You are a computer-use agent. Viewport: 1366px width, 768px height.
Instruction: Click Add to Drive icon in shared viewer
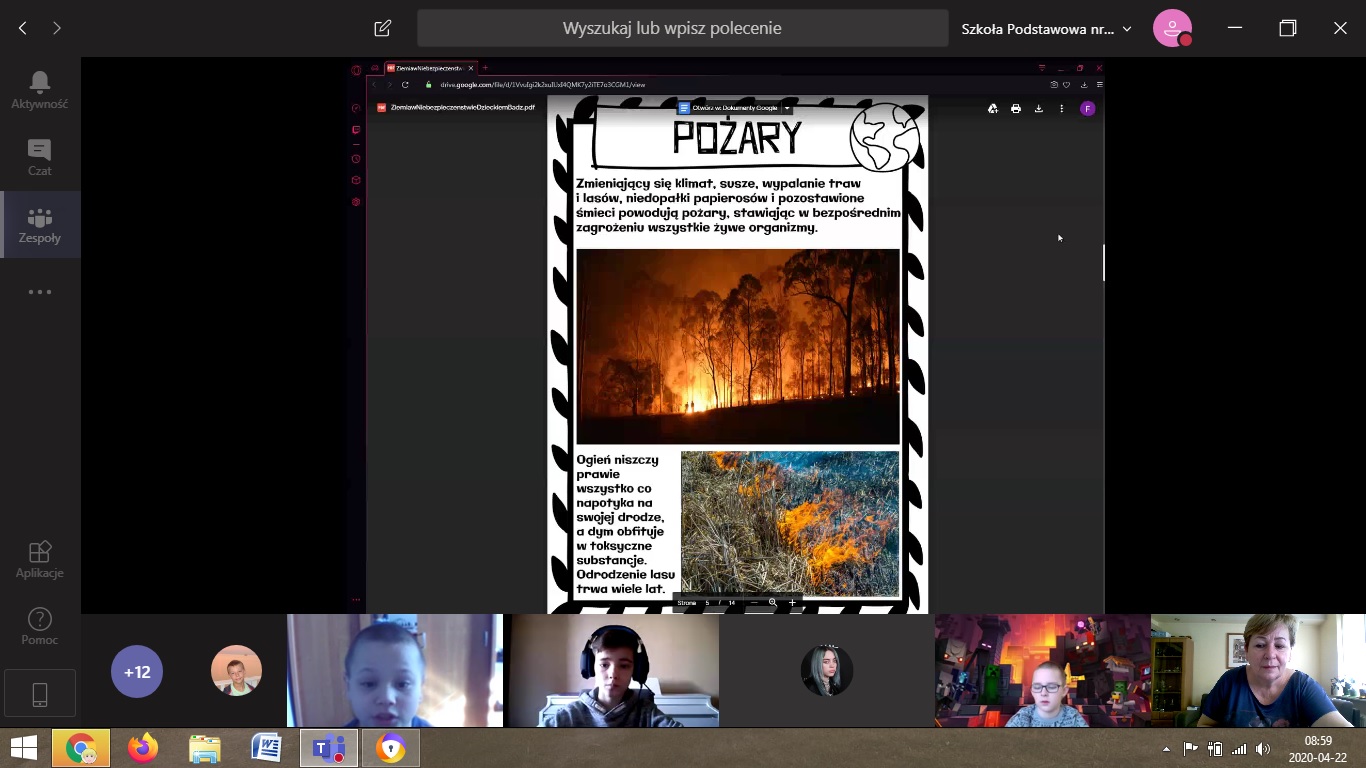pyautogui.click(x=993, y=108)
